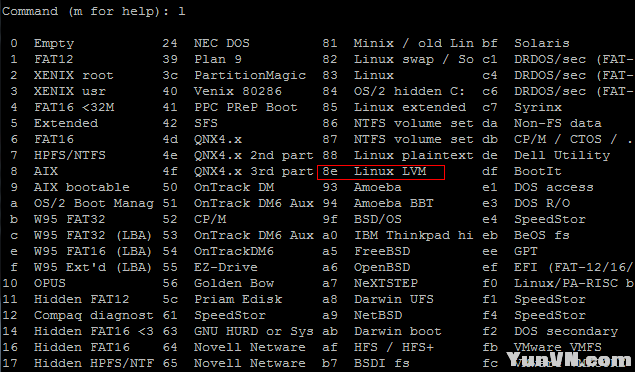
Task: Select 'HFS / HFS+' entry
Action: point(393,347)
